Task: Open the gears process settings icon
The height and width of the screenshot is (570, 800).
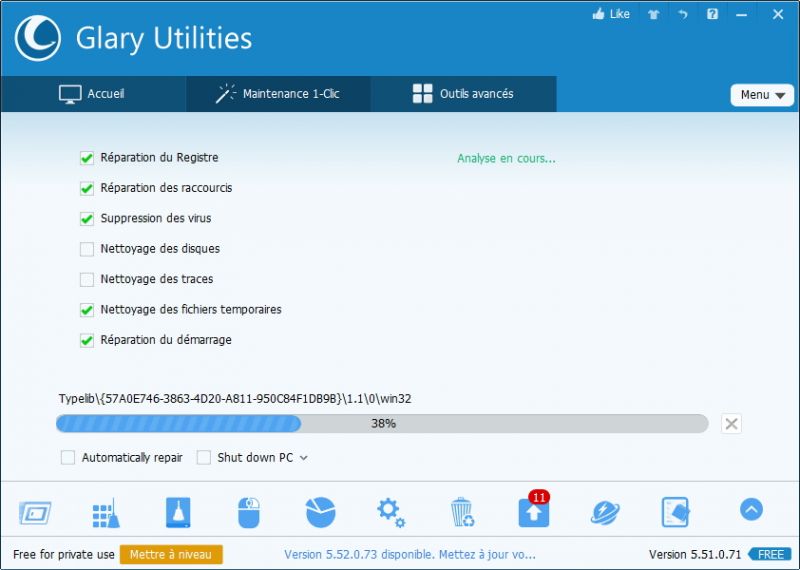Action: [391, 513]
